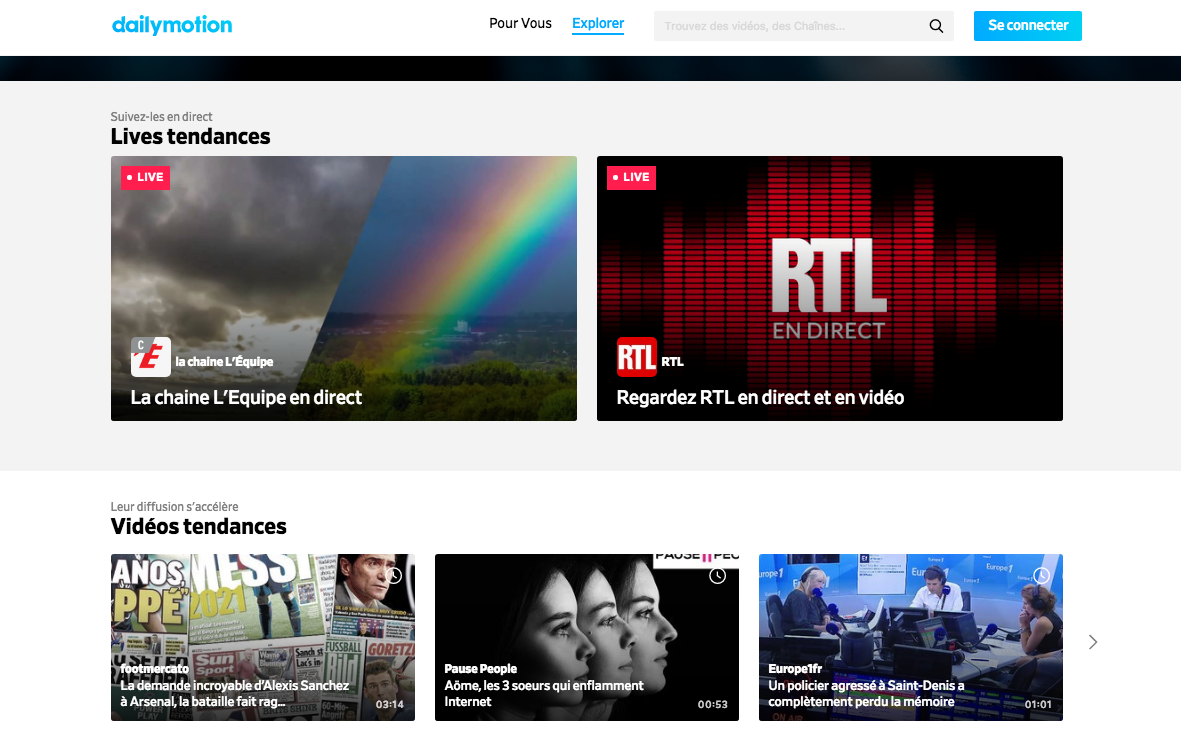The image size is (1181, 739).
Task: Click the LIVE badge on L'Equipe stream
Action: pos(145,177)
